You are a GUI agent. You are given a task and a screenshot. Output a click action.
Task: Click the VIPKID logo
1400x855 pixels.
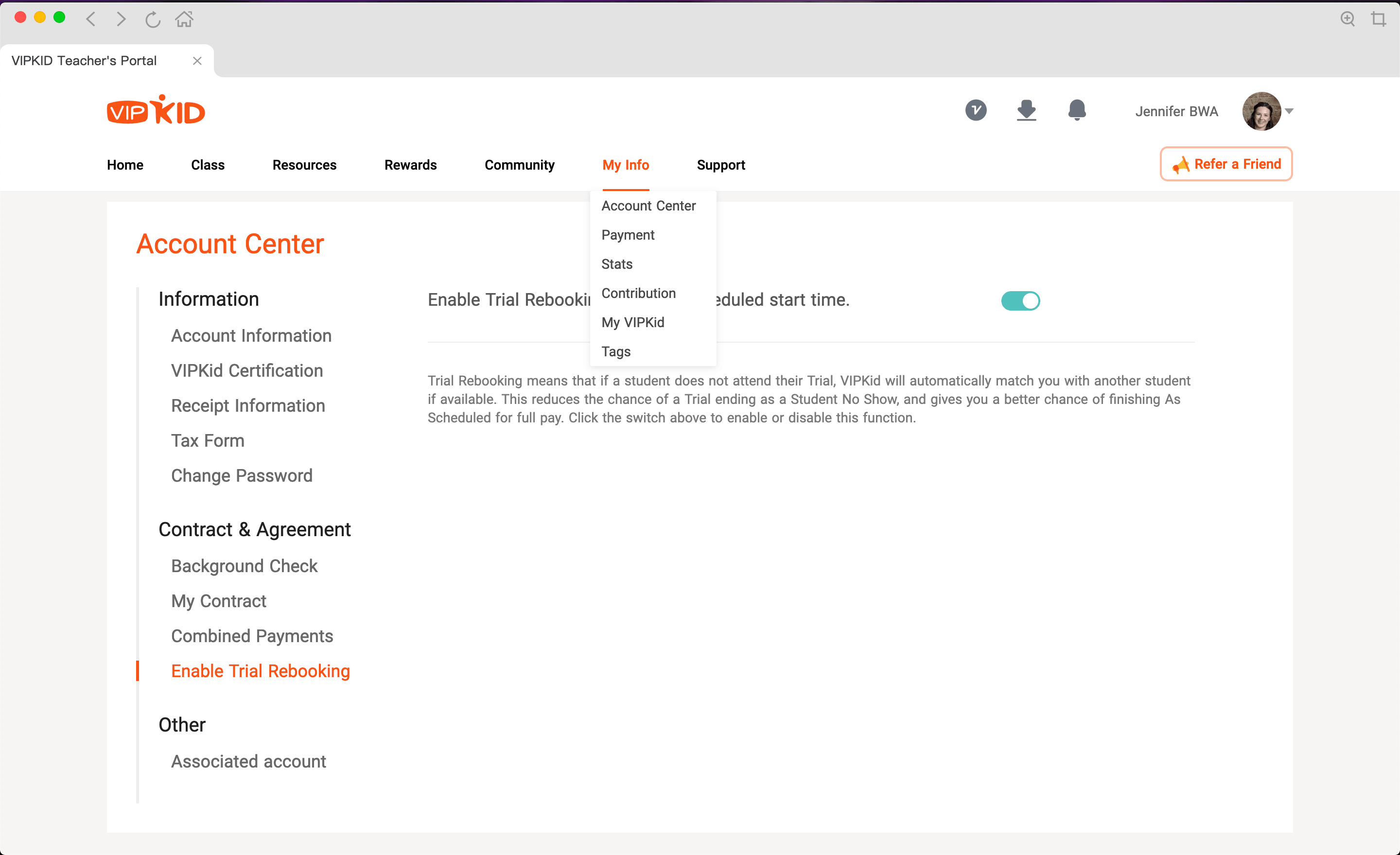tap(156, 110)
